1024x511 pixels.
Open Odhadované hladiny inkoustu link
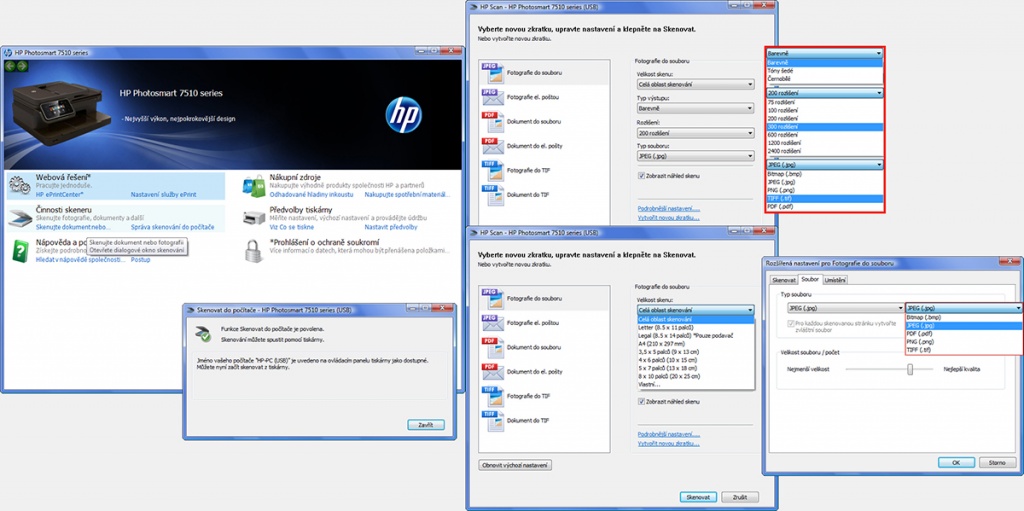click(312, 194)
